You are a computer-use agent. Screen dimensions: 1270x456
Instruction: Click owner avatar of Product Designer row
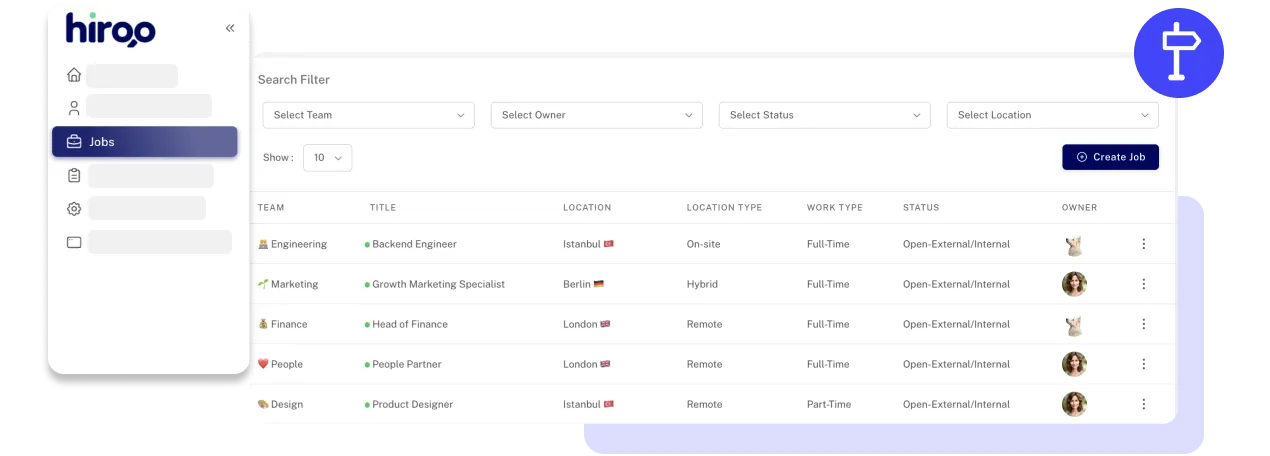(1074, 404)
